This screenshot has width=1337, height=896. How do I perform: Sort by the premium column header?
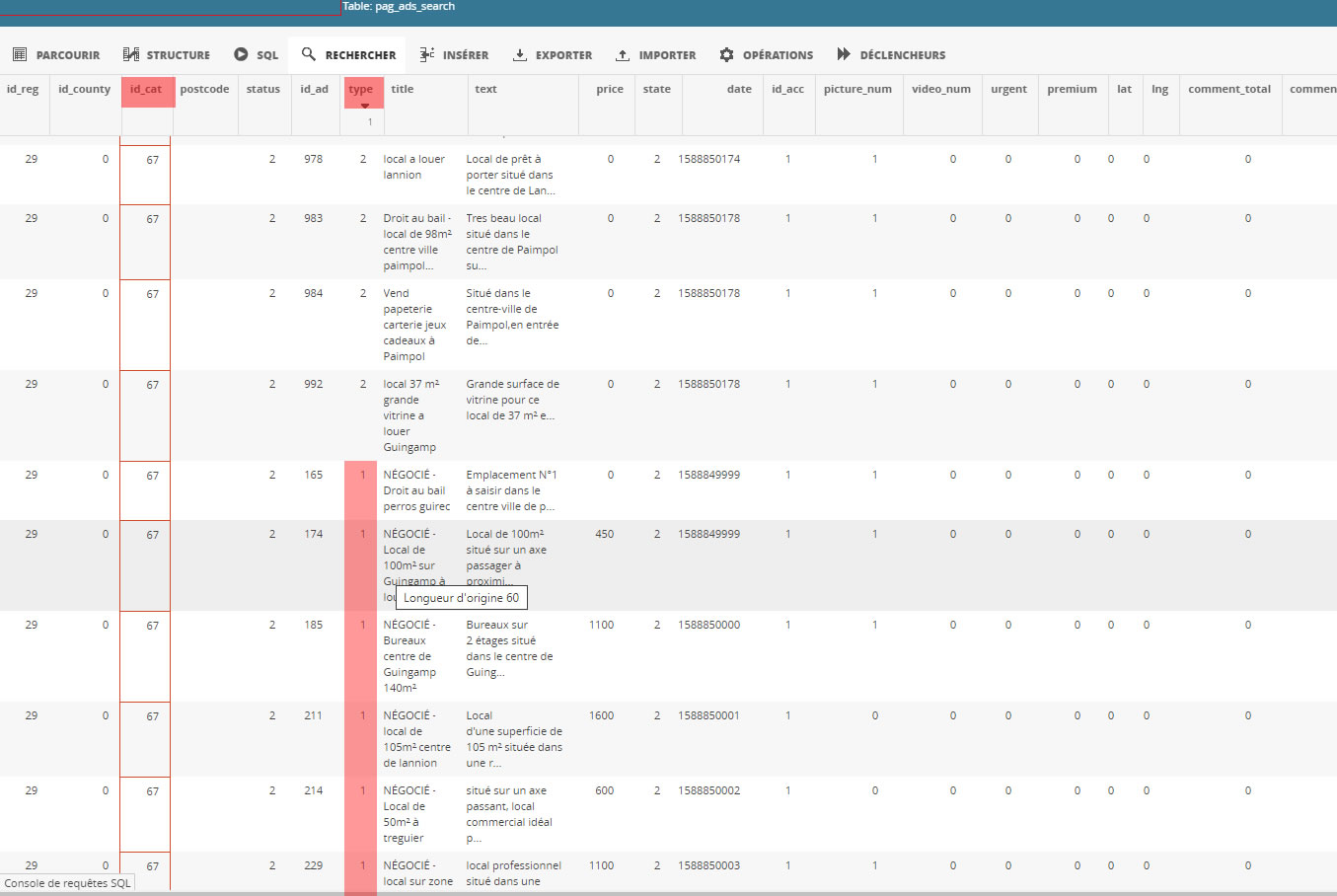click(x=1072, y=89)
